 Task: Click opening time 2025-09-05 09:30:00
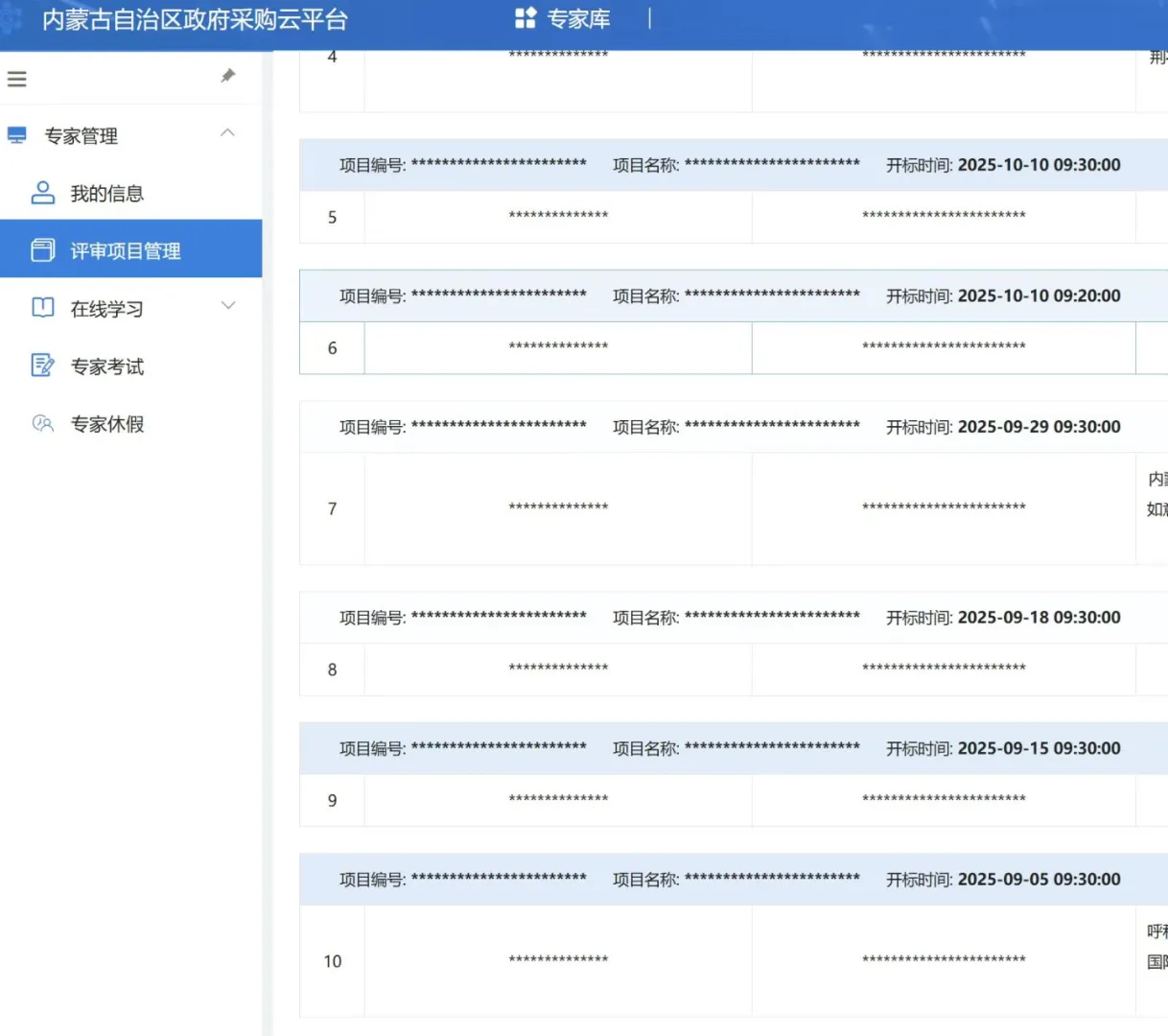point(1040,880)
